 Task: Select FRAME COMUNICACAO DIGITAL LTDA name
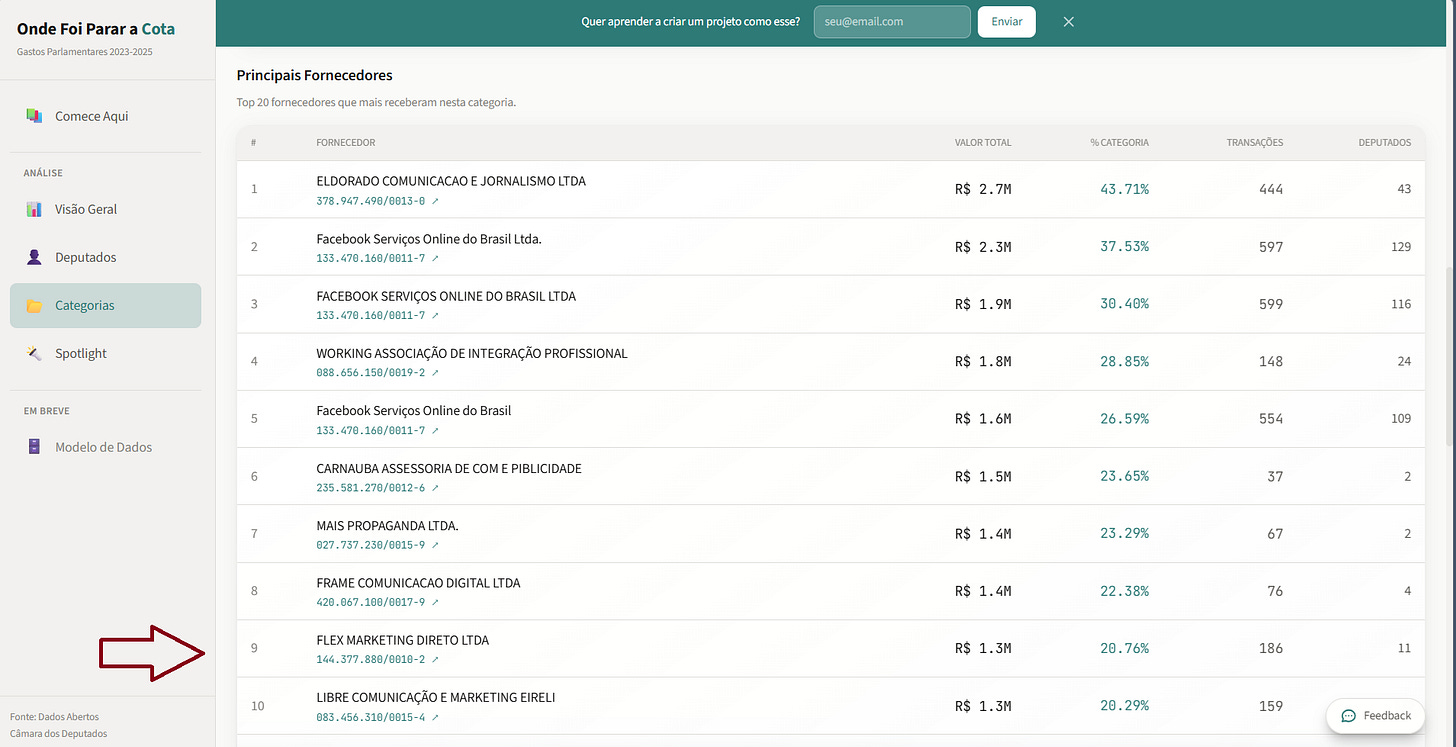(x=418, y=583)
